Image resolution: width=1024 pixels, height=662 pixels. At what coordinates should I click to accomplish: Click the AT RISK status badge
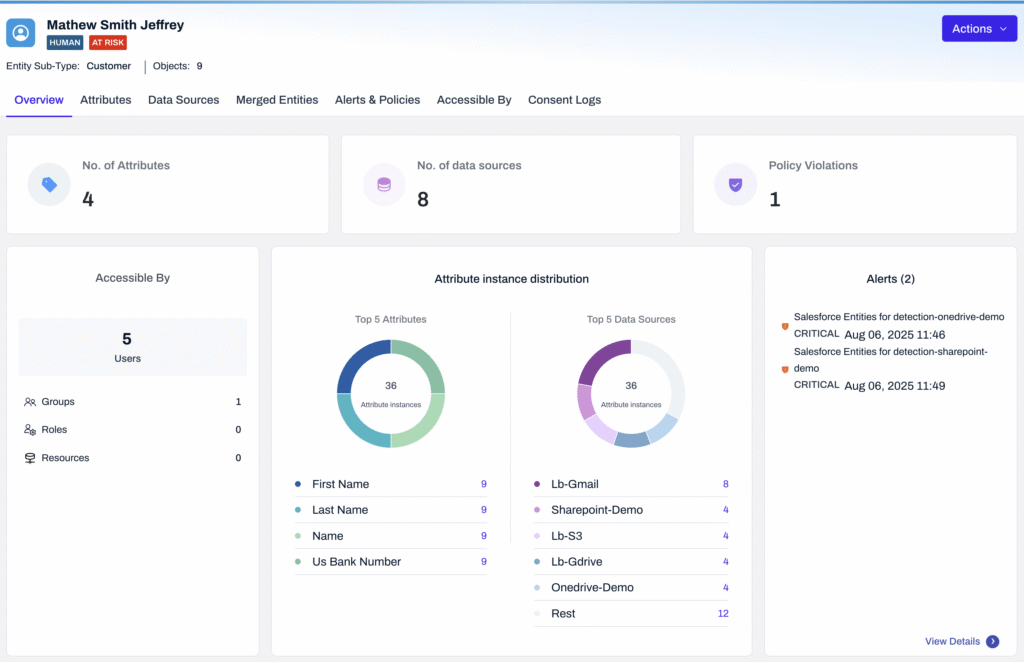pyautogui.click(x=107, y=43)
